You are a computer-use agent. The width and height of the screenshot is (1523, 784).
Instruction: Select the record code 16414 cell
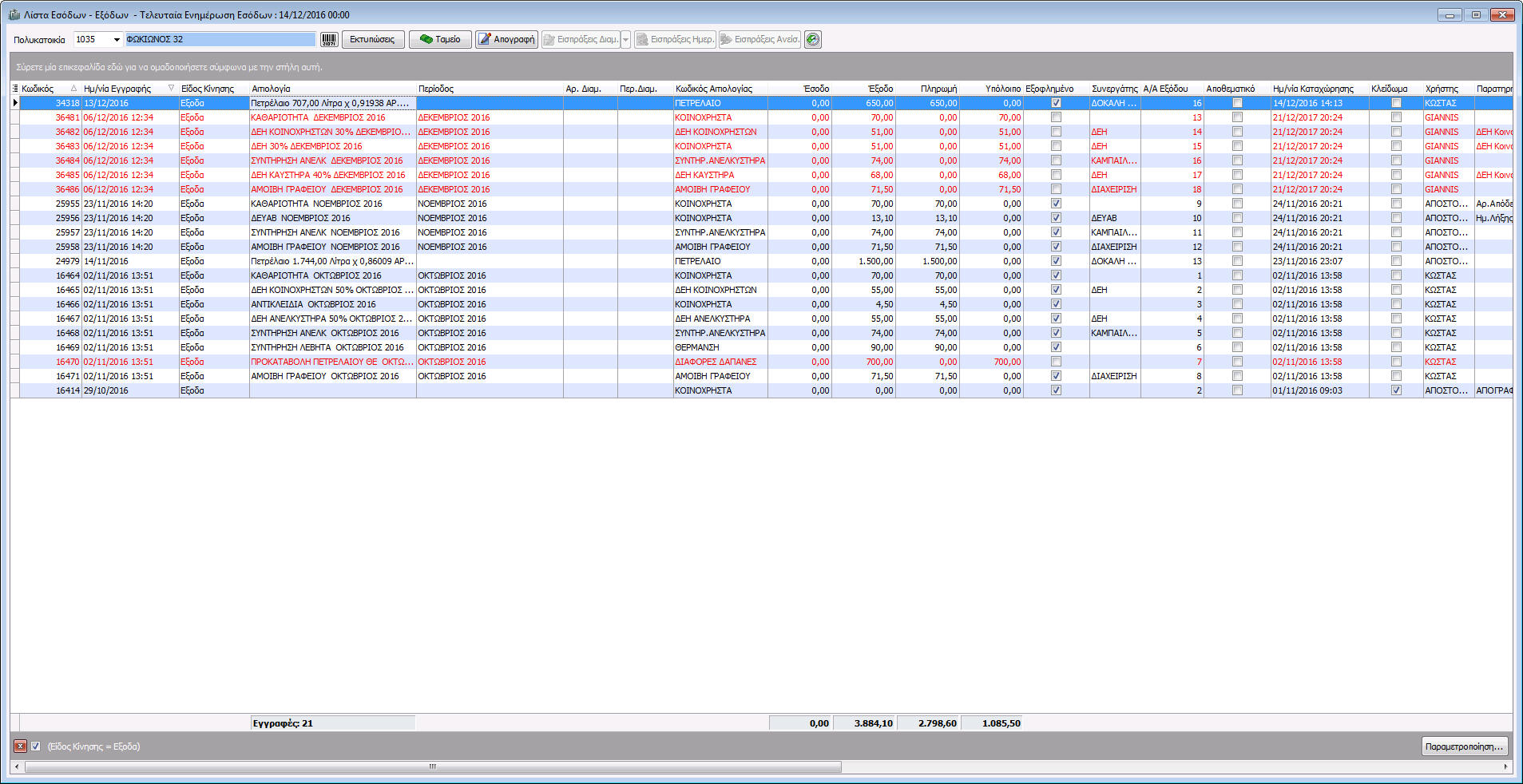click(x=50, y=390)
